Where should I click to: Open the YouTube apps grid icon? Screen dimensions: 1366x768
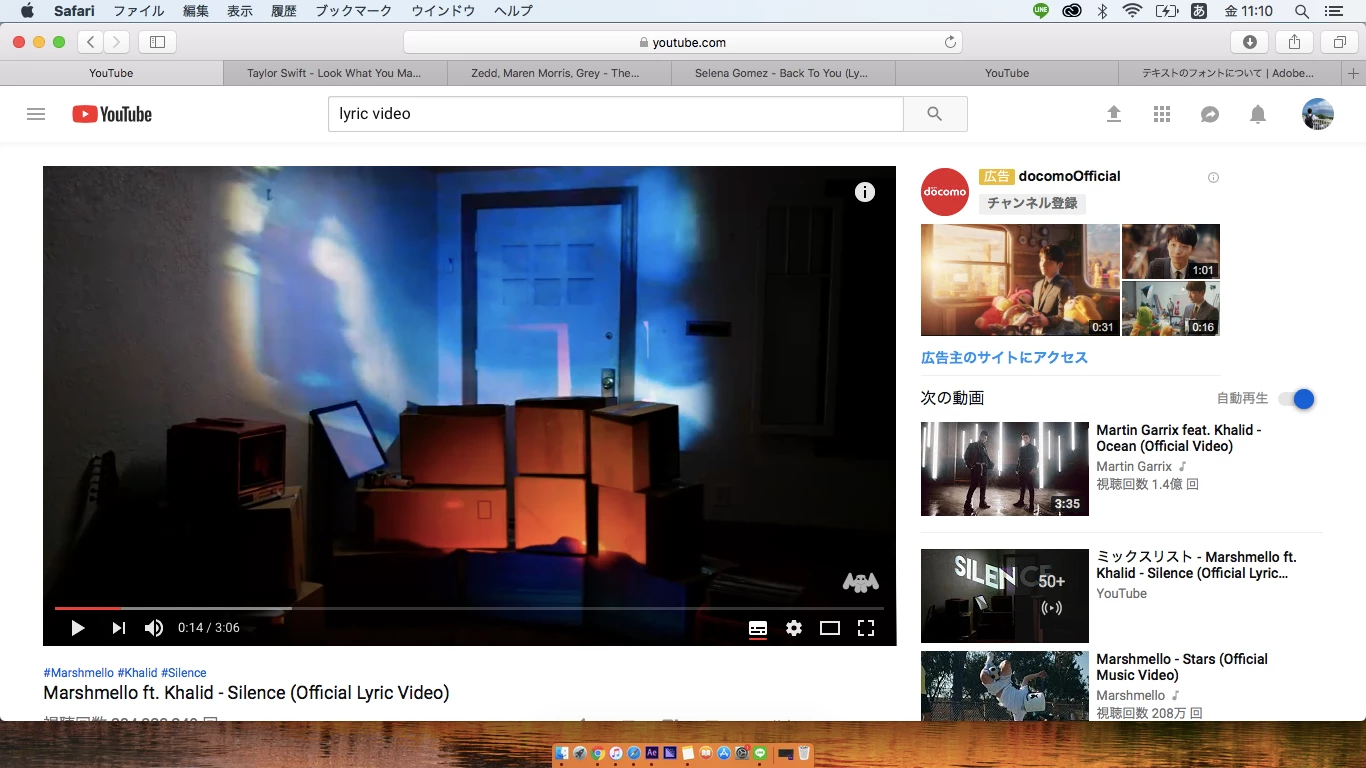(x=1162, y=115)
